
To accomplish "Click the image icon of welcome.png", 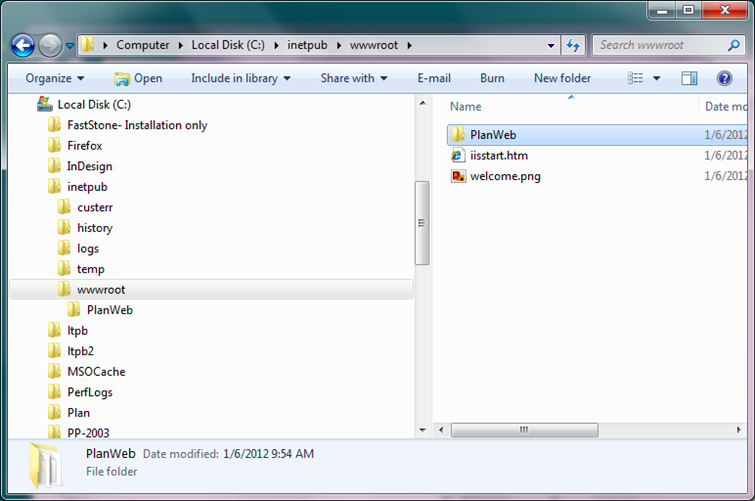I will click(x=458, y=176).
